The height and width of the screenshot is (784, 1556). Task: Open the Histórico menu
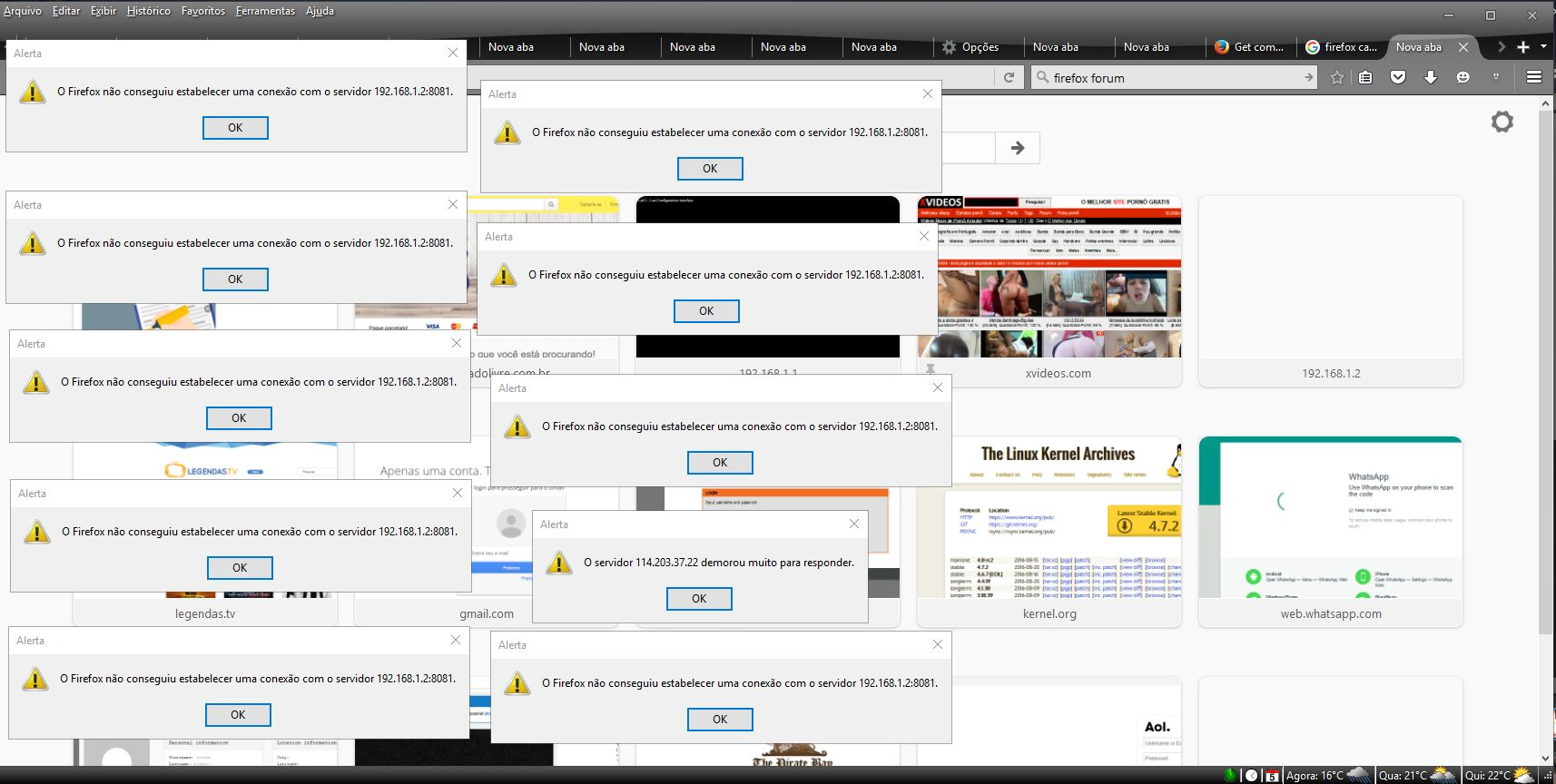coord(149,11)
